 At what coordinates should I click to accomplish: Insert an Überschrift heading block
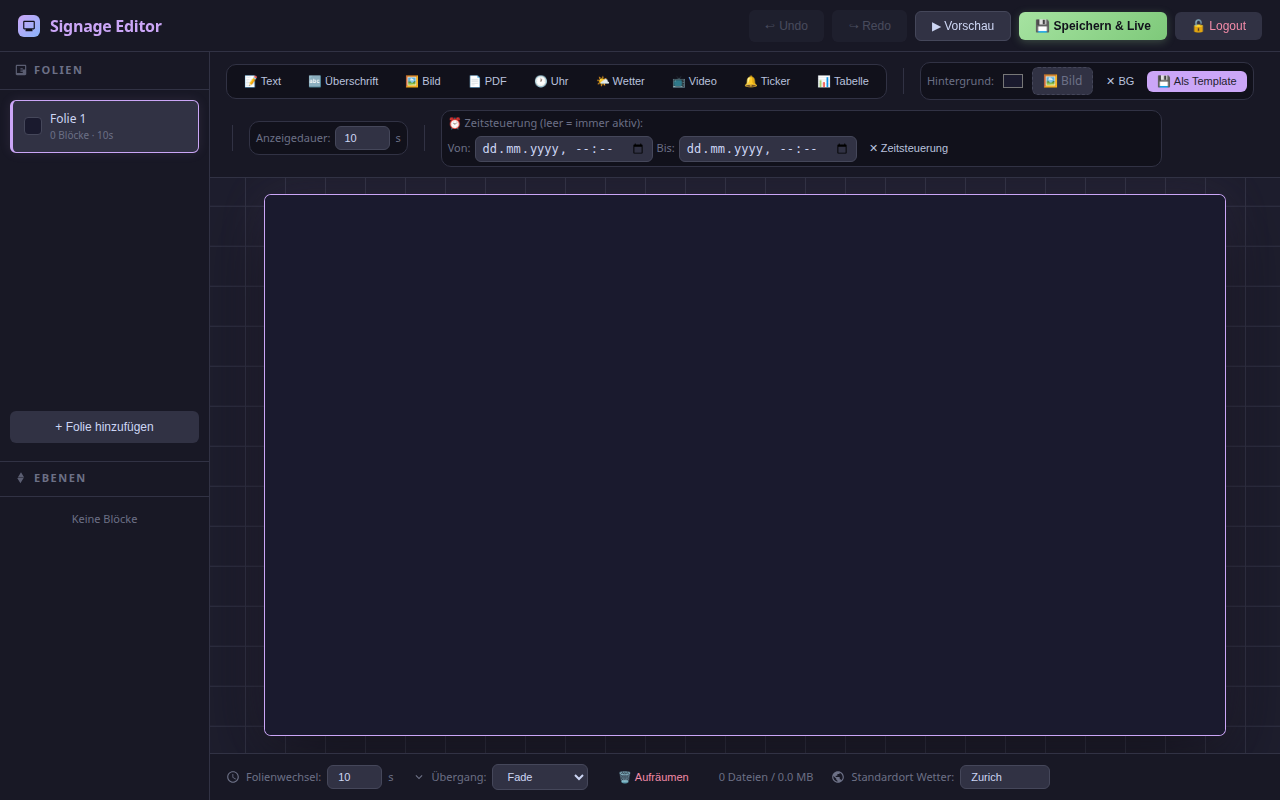tap(343, 81)
